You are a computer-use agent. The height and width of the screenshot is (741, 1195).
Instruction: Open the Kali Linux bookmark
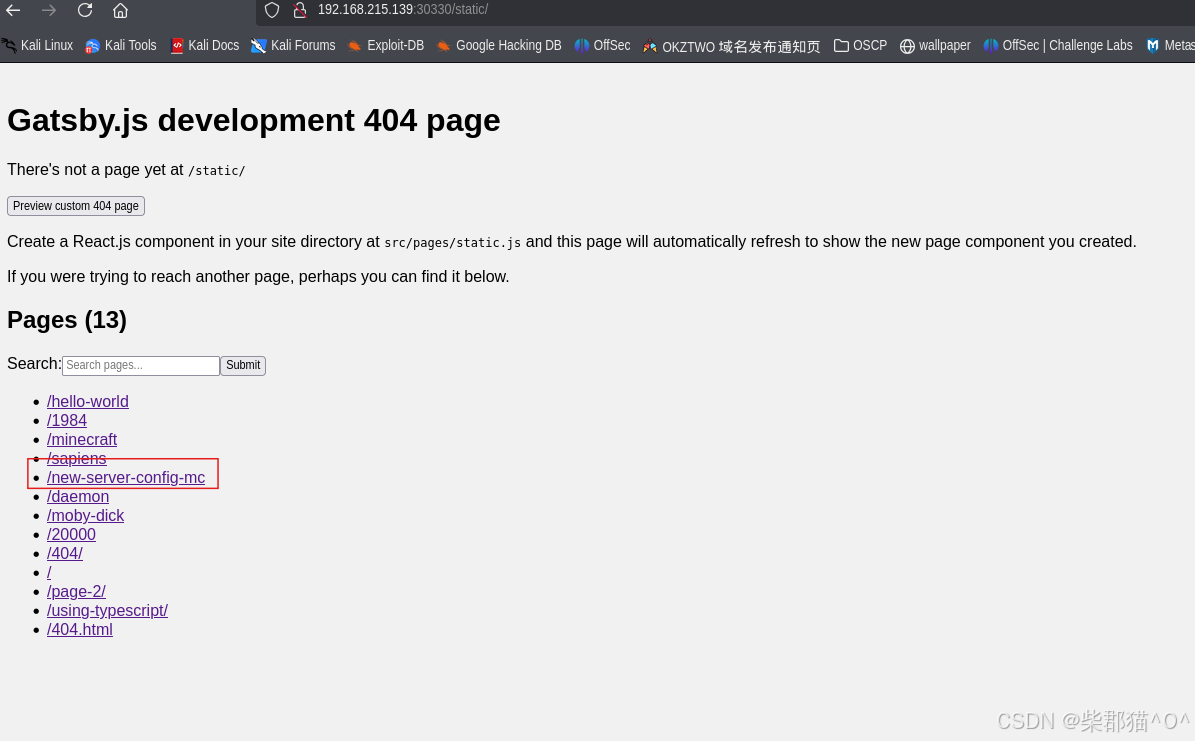(x=37, y=46)
